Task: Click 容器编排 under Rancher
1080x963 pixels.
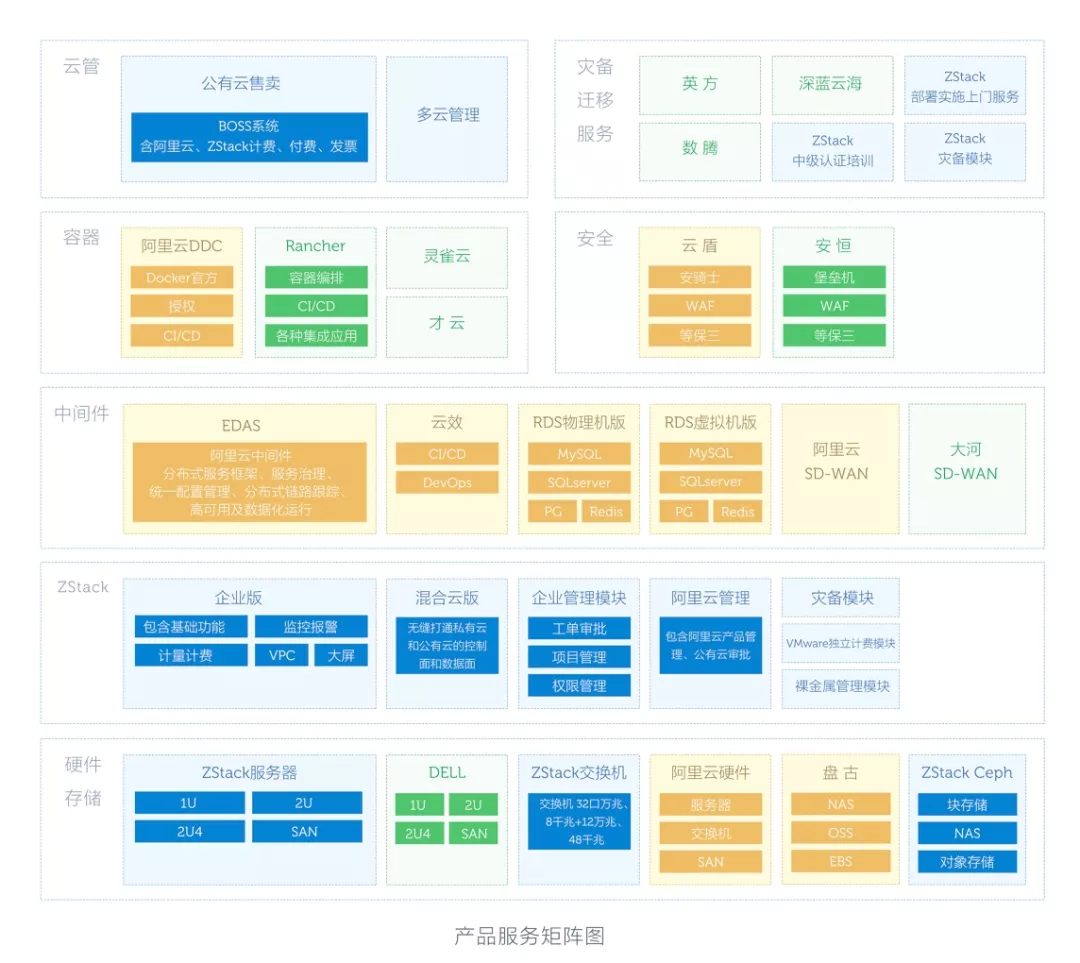Action: coord(316,277)
